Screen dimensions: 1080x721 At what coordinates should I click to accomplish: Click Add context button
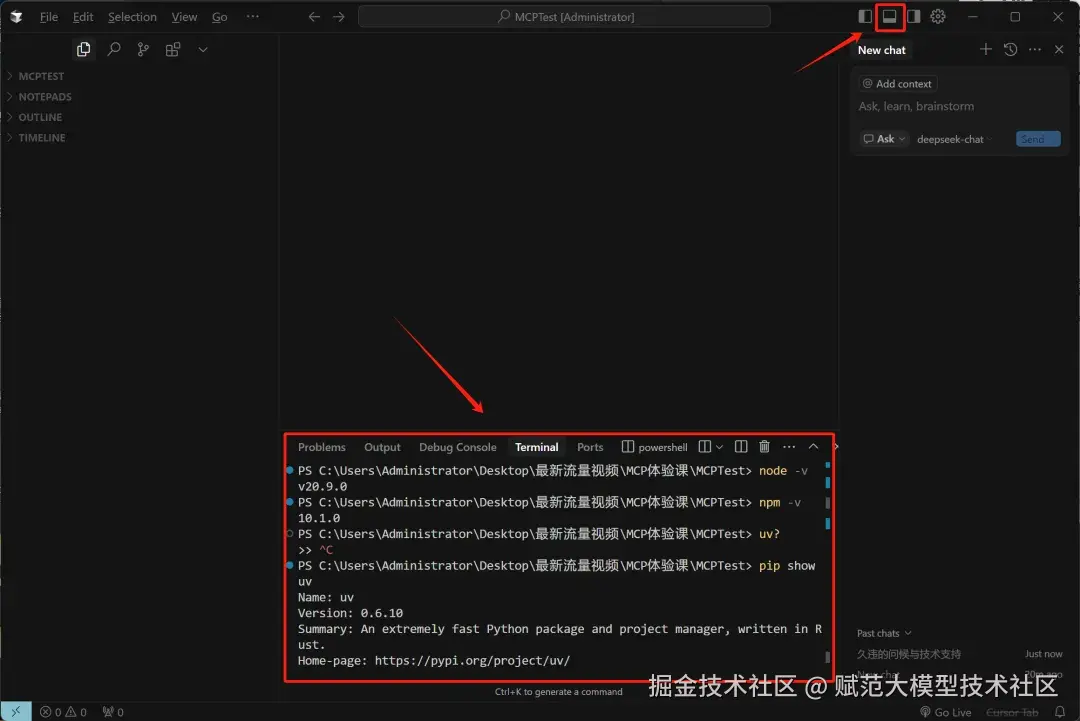(898, 84)
